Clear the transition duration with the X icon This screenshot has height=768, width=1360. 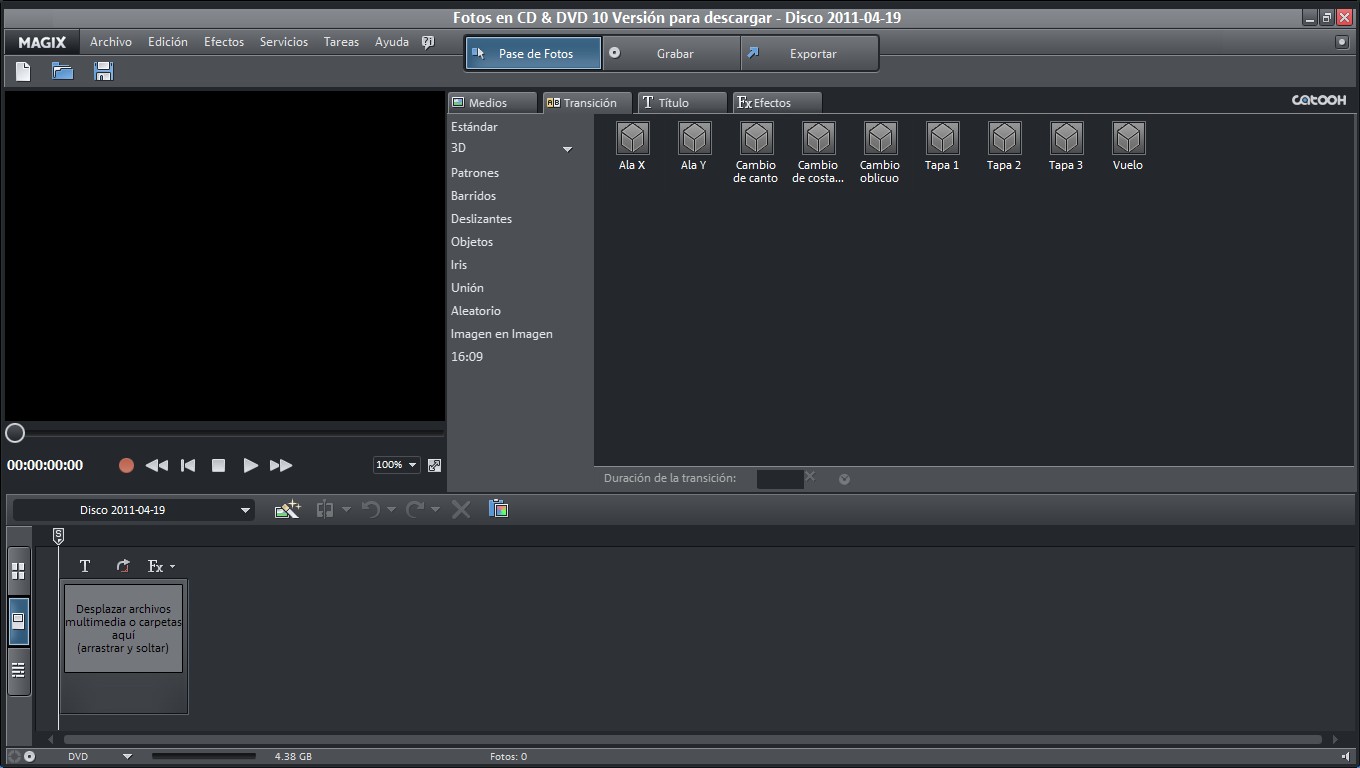coord(810,477)
